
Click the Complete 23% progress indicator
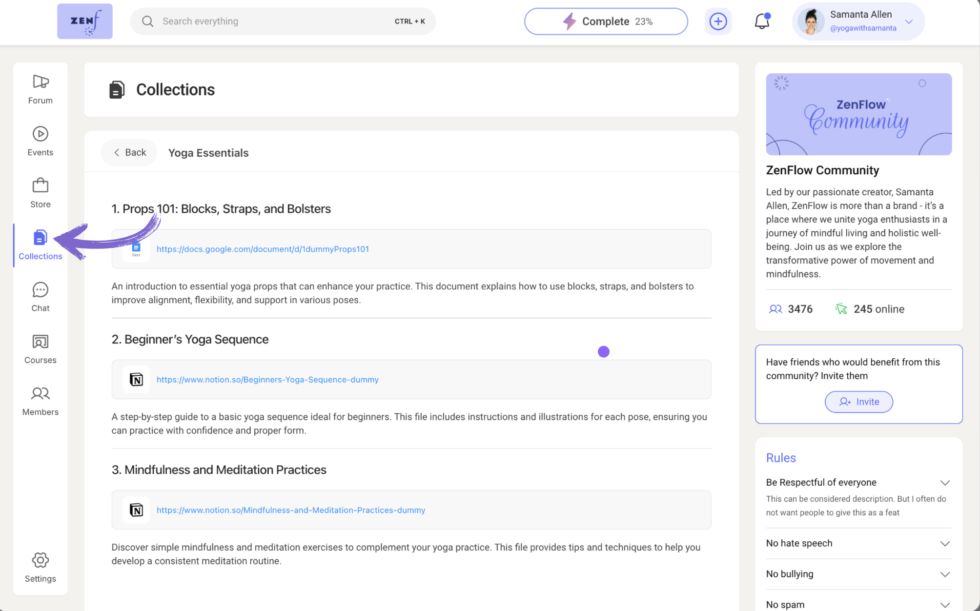605,20
